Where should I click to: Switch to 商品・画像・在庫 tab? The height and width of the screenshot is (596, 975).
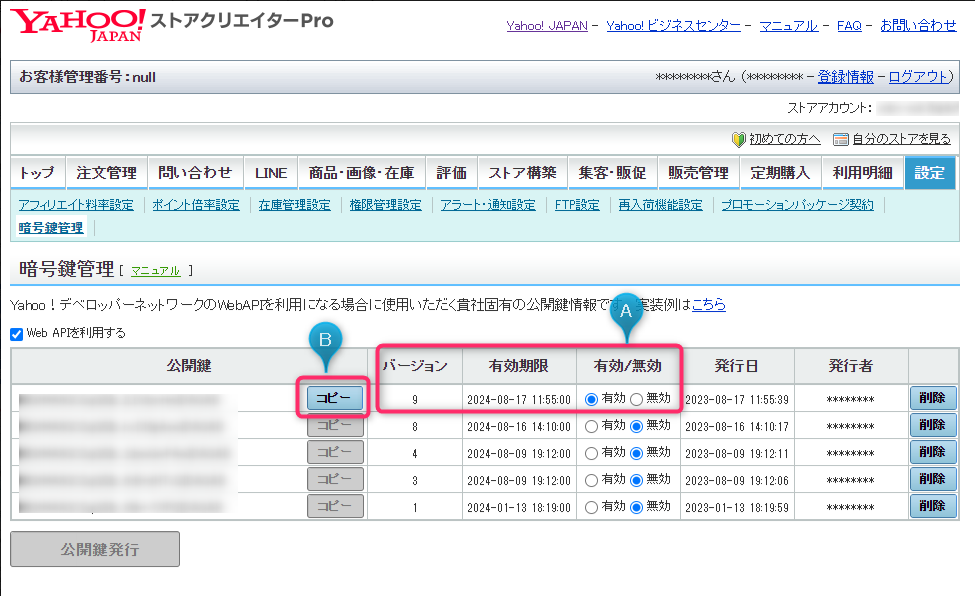click(x=362, y=173)
